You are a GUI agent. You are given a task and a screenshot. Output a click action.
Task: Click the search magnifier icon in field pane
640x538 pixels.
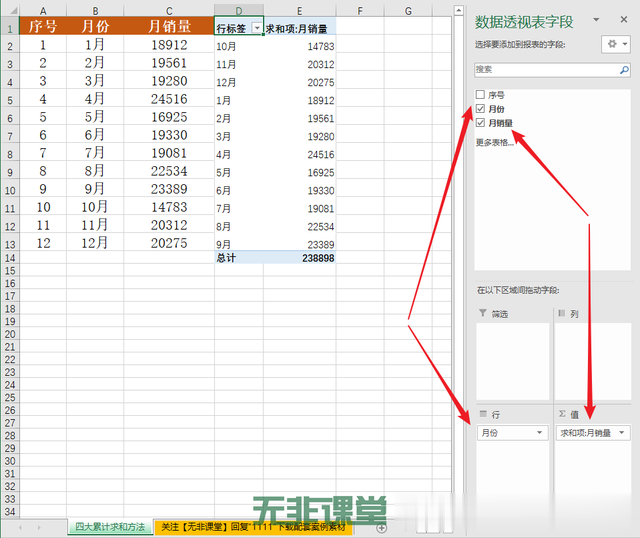pos(624,70)
